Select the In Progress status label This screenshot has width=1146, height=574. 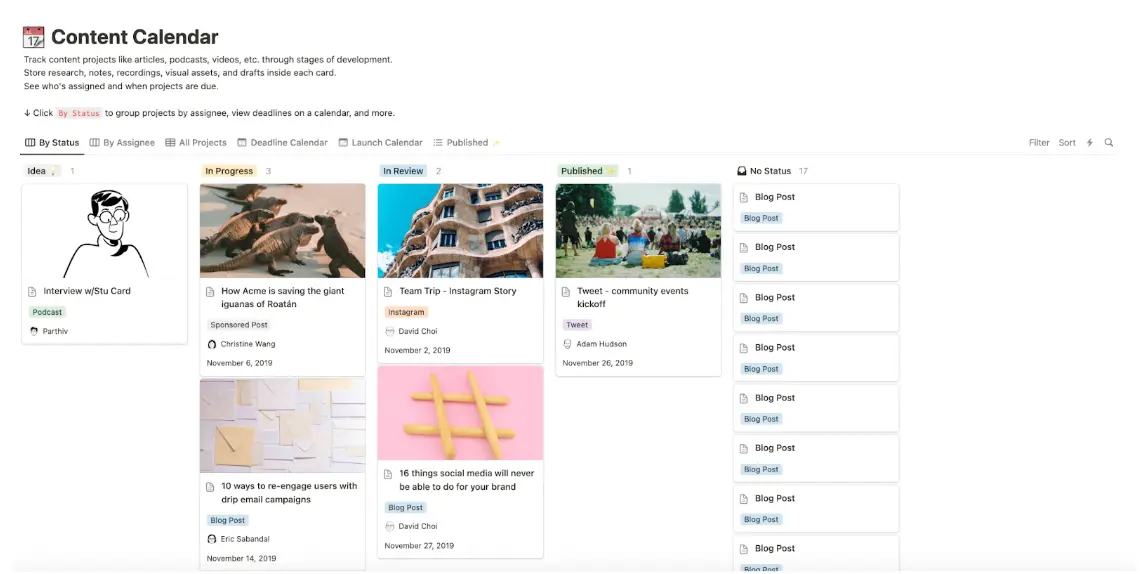click(x=229, y=171)
